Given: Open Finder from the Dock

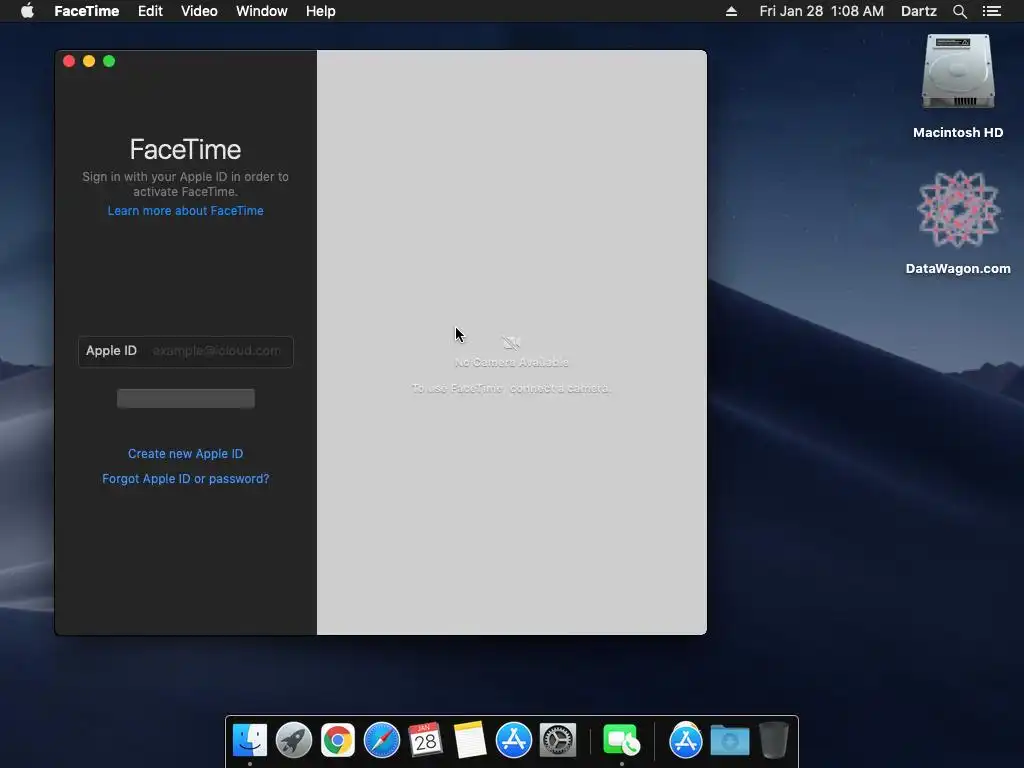Looking at the screenshot, I should click(250, 741).
